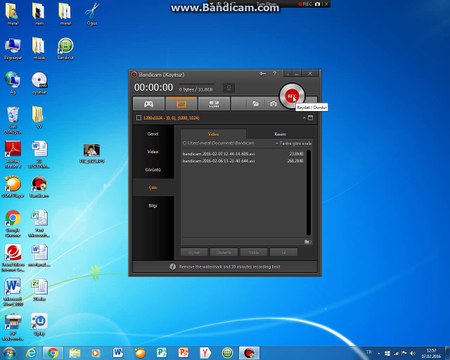Open the Adobe Reader desktop shortcut
This screenshot has width=450, height=360.
pos(13,154)
